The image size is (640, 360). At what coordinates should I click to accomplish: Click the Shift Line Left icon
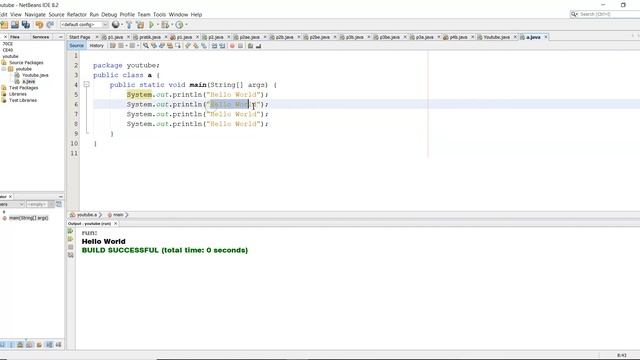[x=214, y=46]
